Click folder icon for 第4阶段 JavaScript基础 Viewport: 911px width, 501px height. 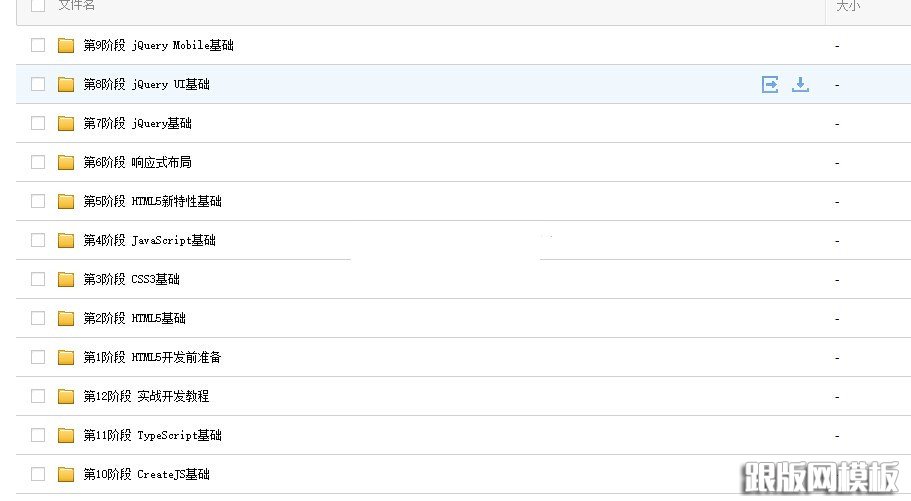[66, 240]
